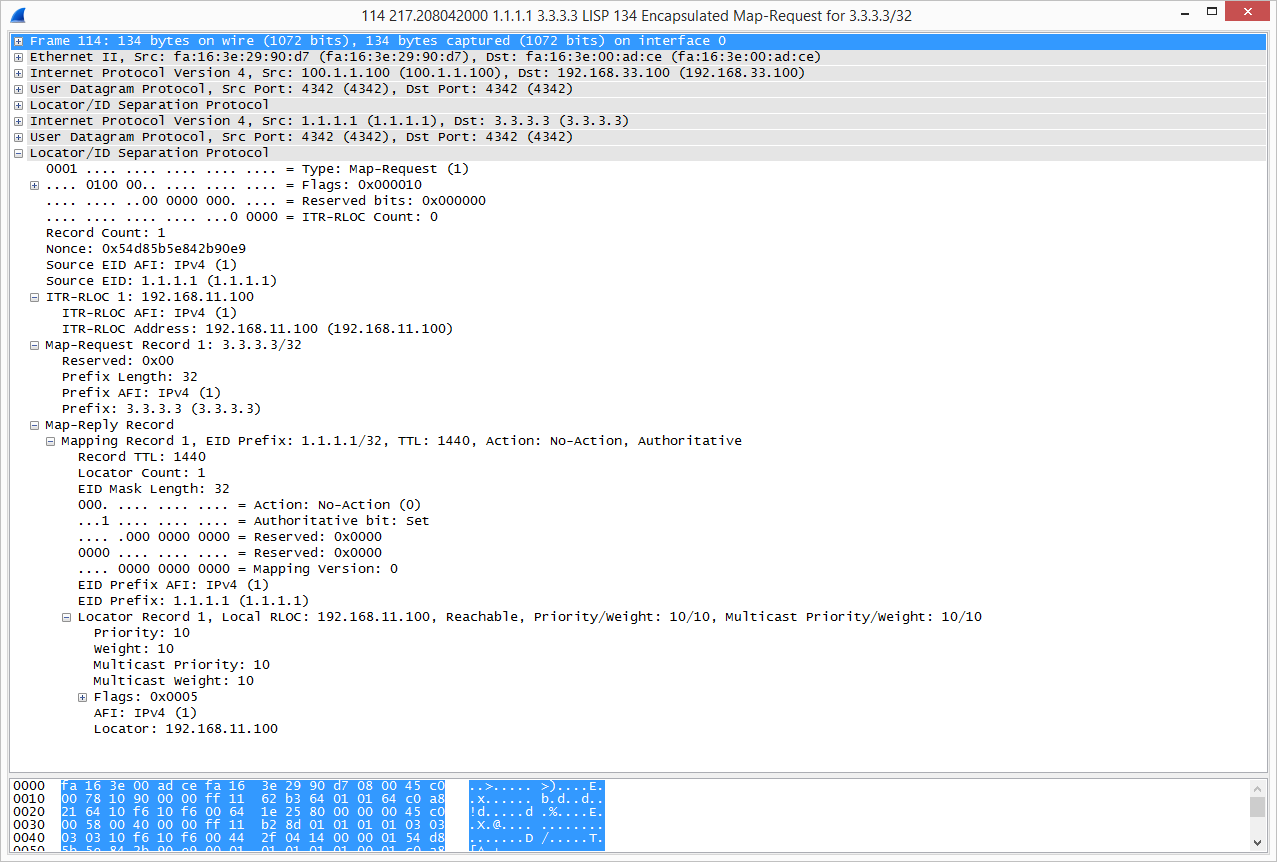The height and width of the screenshot is (862, 1277).
Task: Expand the Ethernet II row
Action: [19, 57]
